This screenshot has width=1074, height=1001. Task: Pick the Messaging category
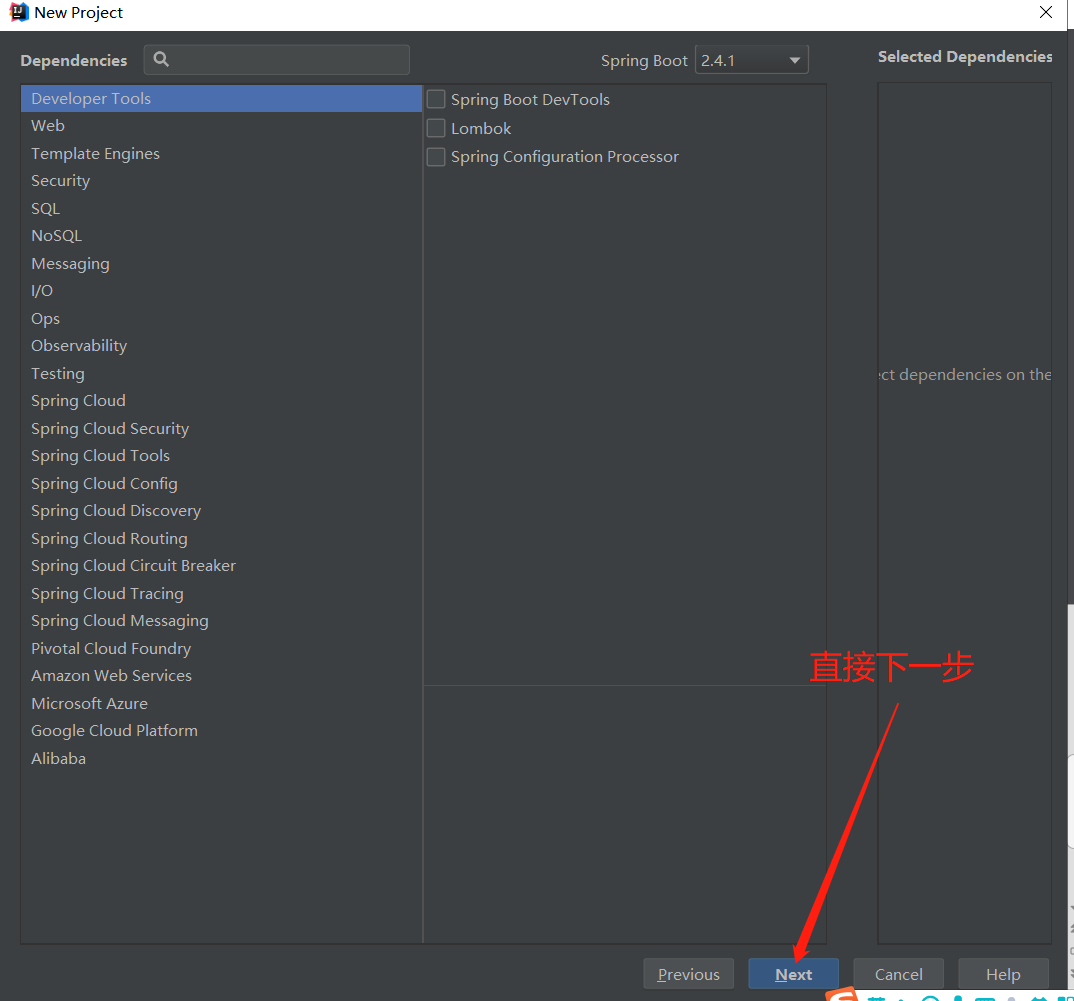click(x=221, y=264)
